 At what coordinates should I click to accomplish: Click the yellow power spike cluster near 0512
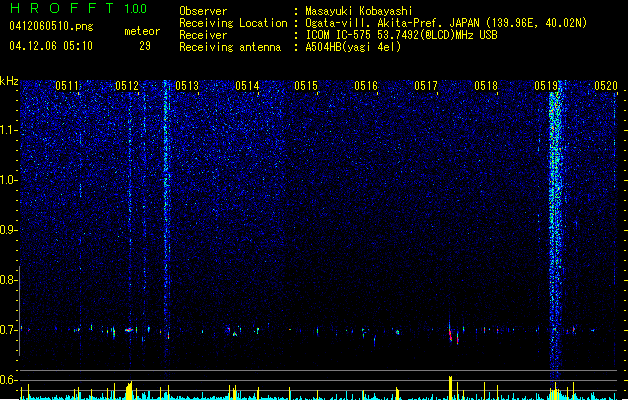(129, 390)
